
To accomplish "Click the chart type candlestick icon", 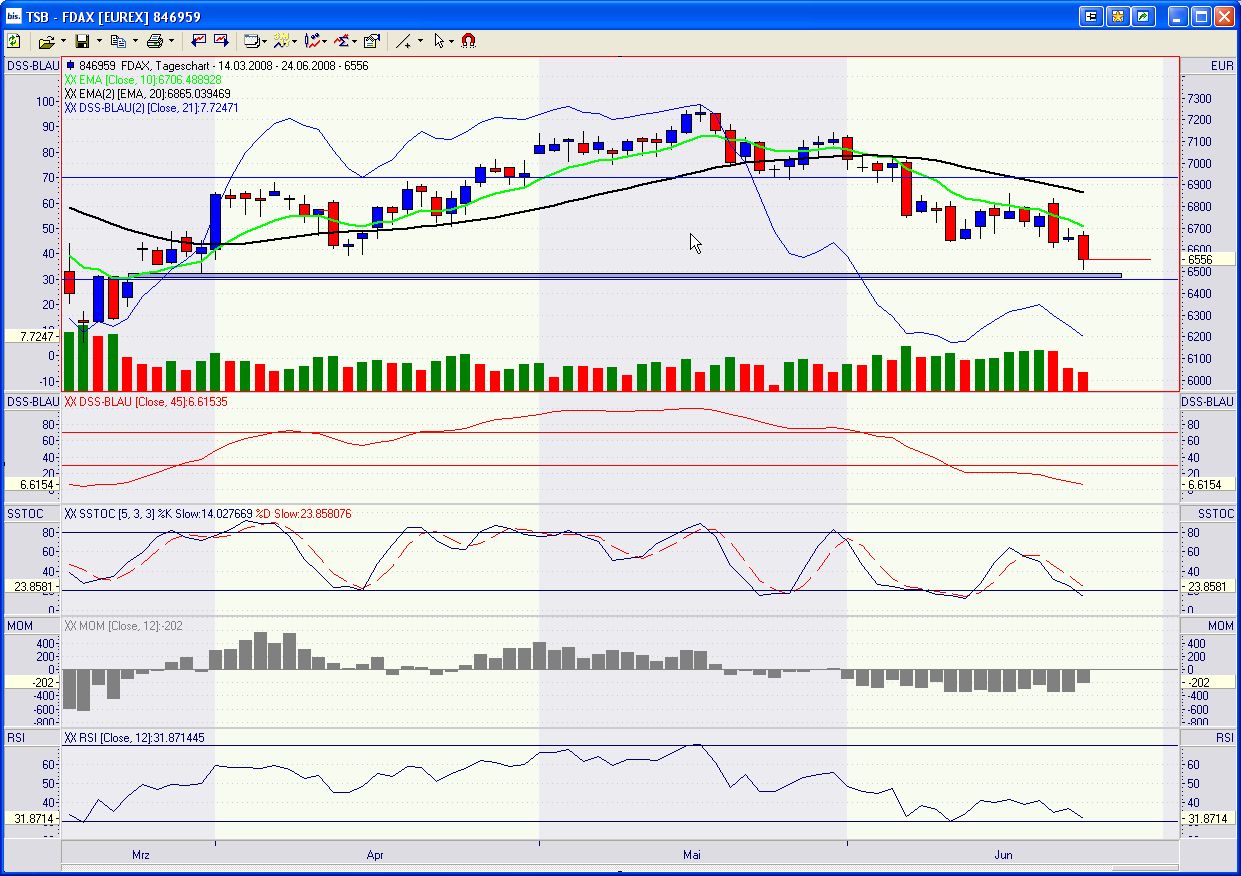I will 312,41.
